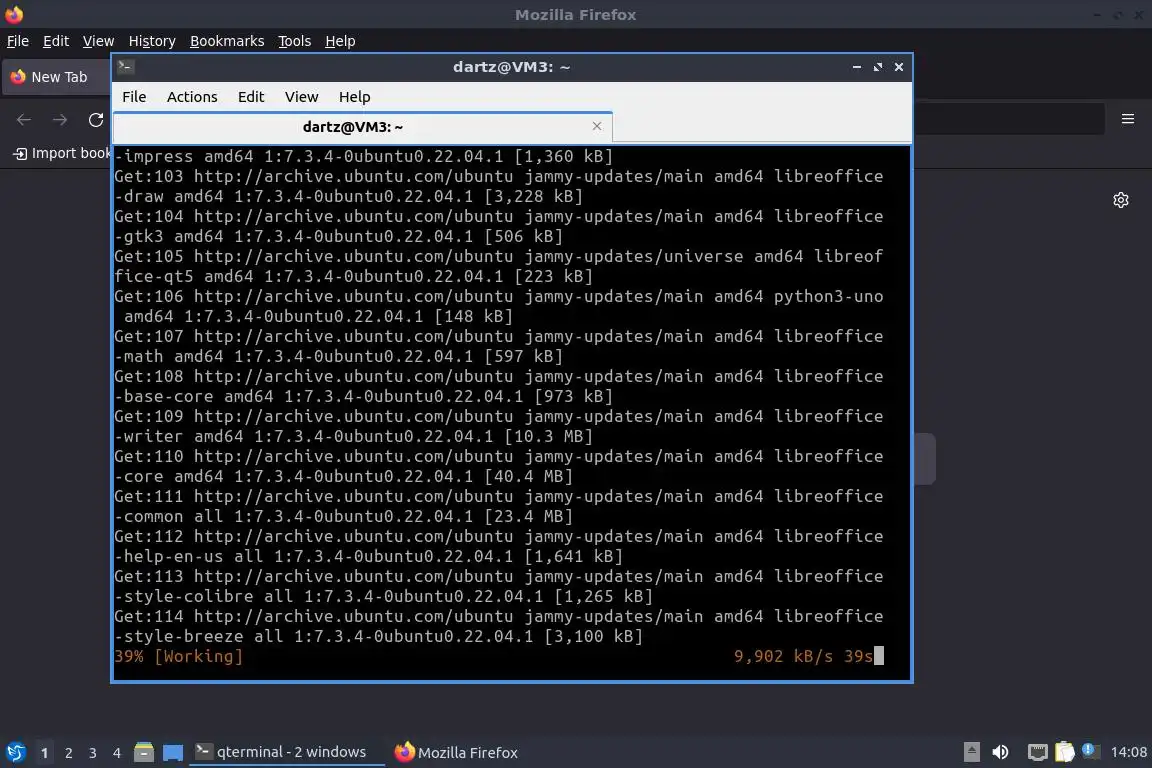The image size is (1152, 768).
Task: Open Firefox's hamburger application menu
Action: 1128,119
